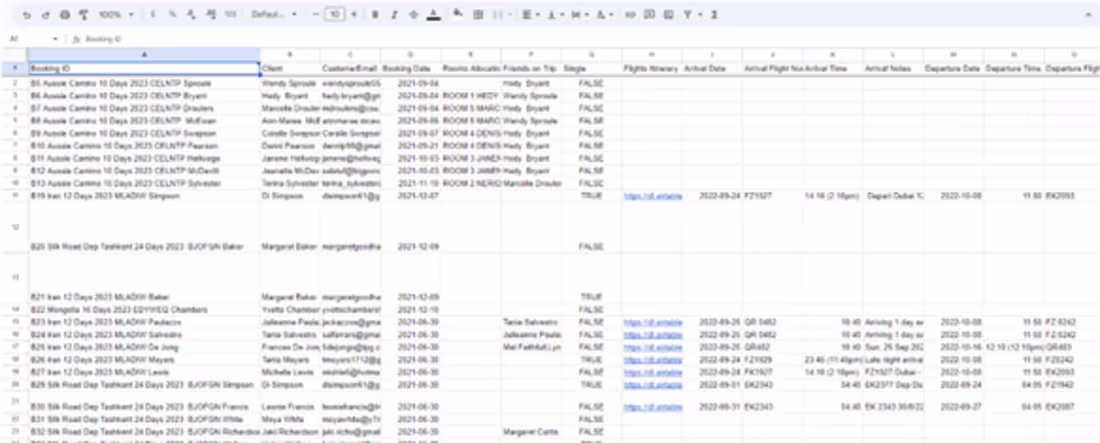The width and height of the screenshot is (1100, 443).
Task: Toggle strikethrough formatting
Action: [413, 15]
